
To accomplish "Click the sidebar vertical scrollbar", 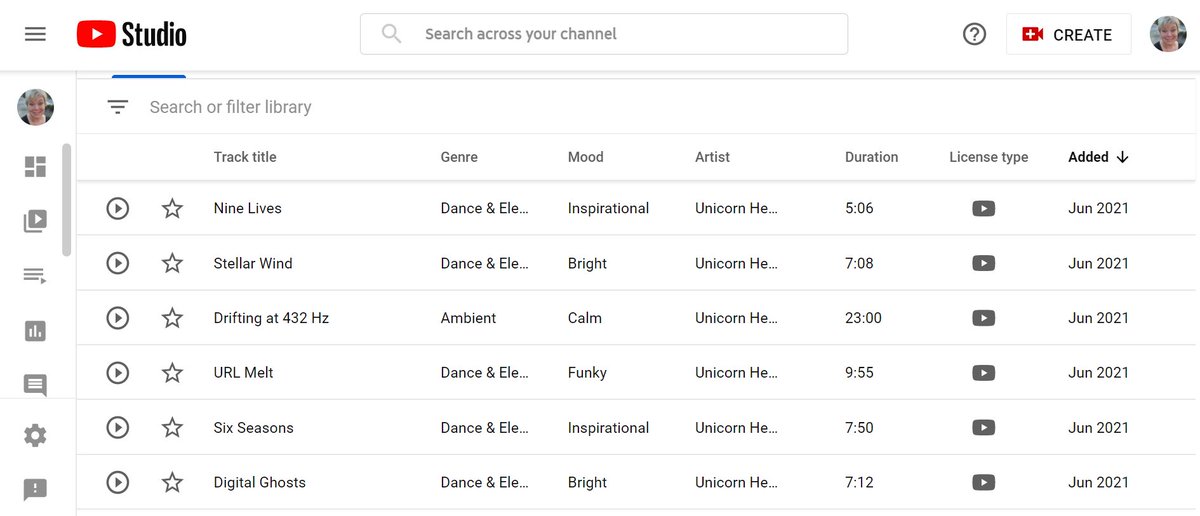I will [67, 200].
